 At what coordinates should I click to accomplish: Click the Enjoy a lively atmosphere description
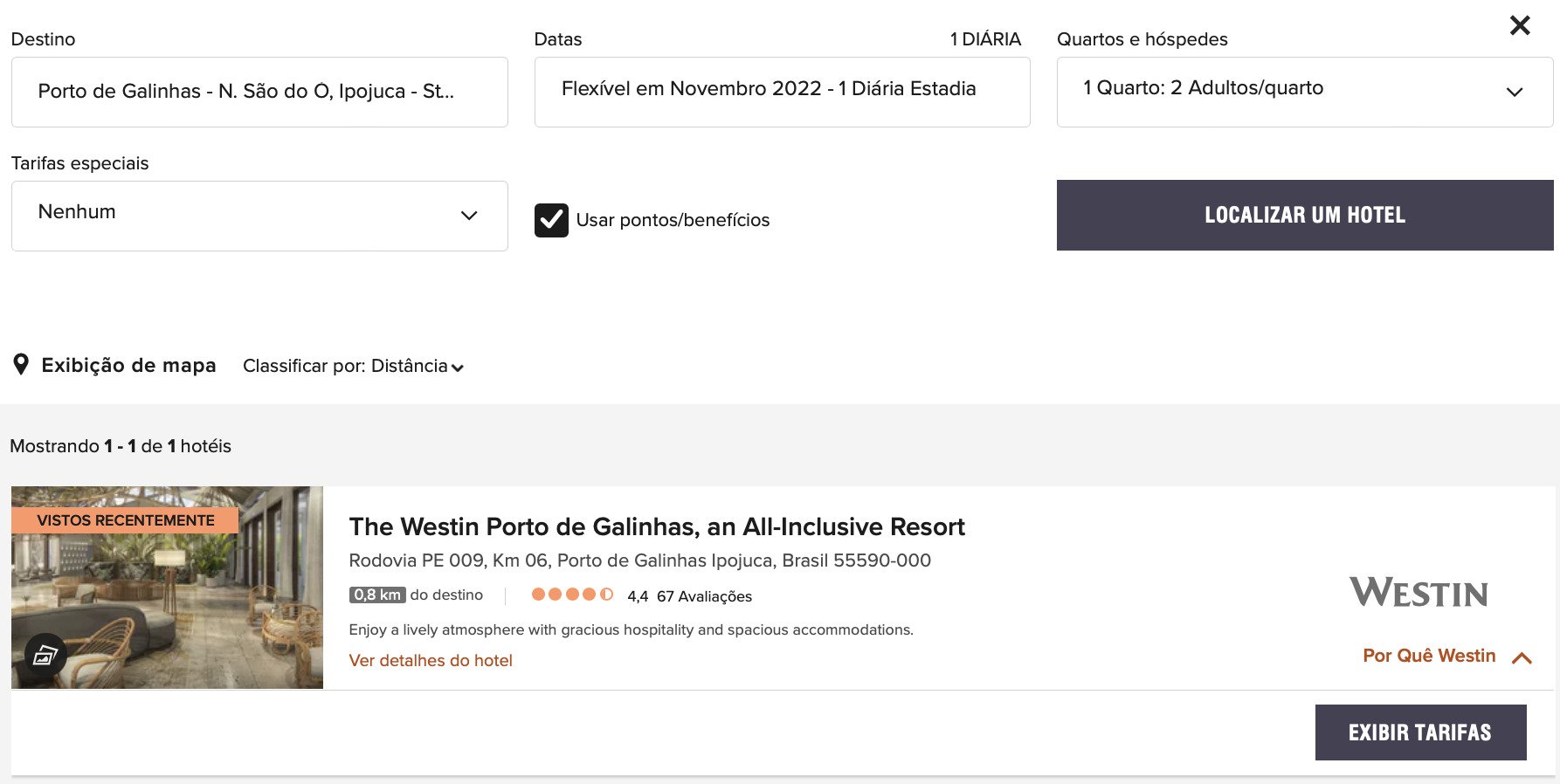[x=631, y=629]
